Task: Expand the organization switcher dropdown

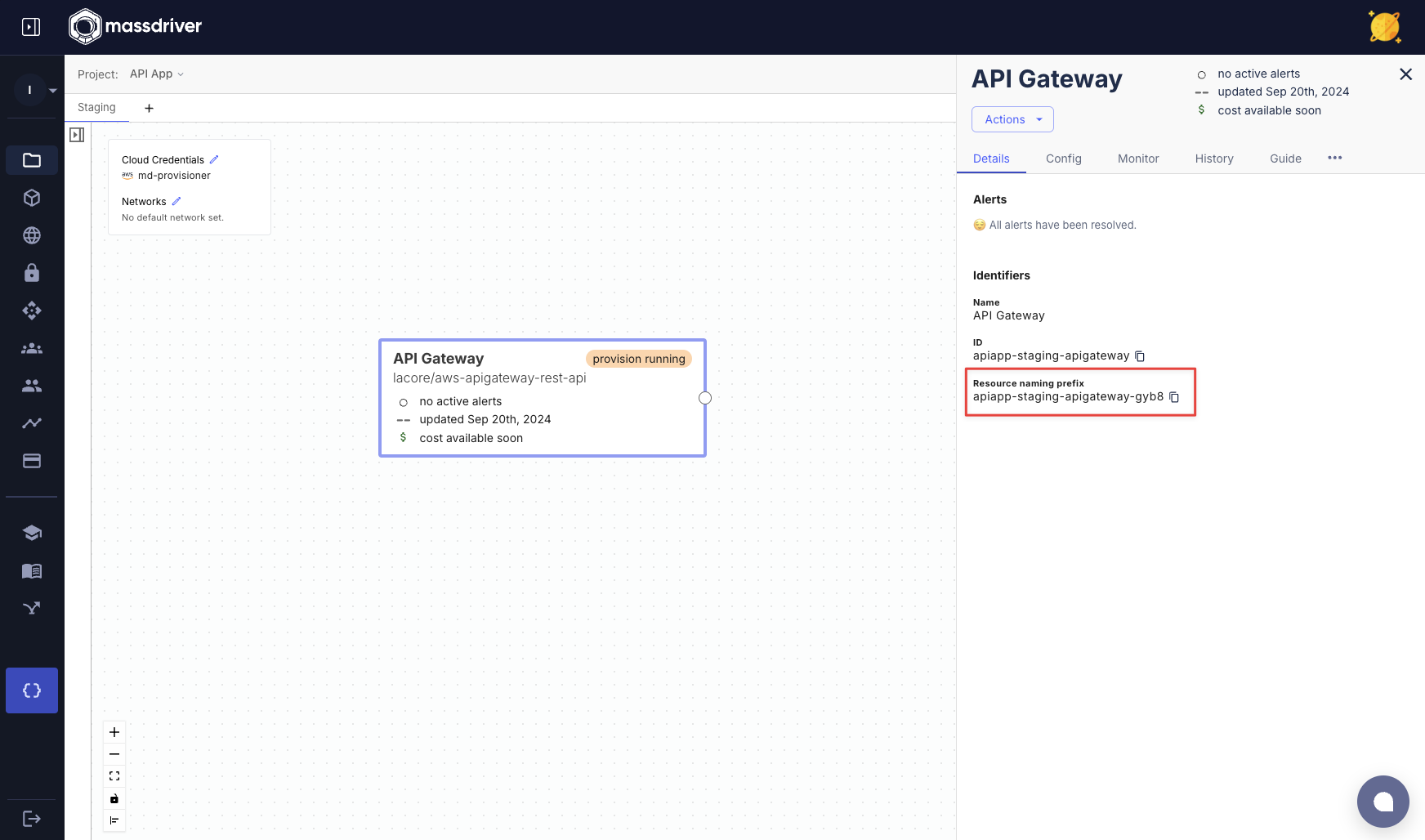Action: (52, 90)
